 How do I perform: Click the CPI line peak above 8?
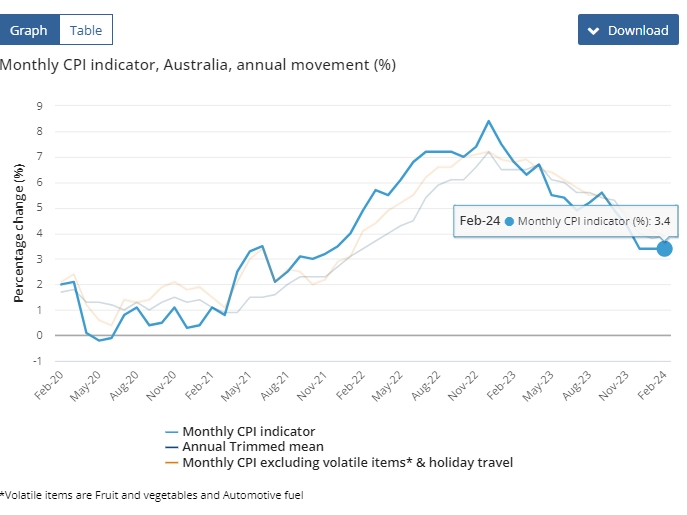click(x=488, y=121)
